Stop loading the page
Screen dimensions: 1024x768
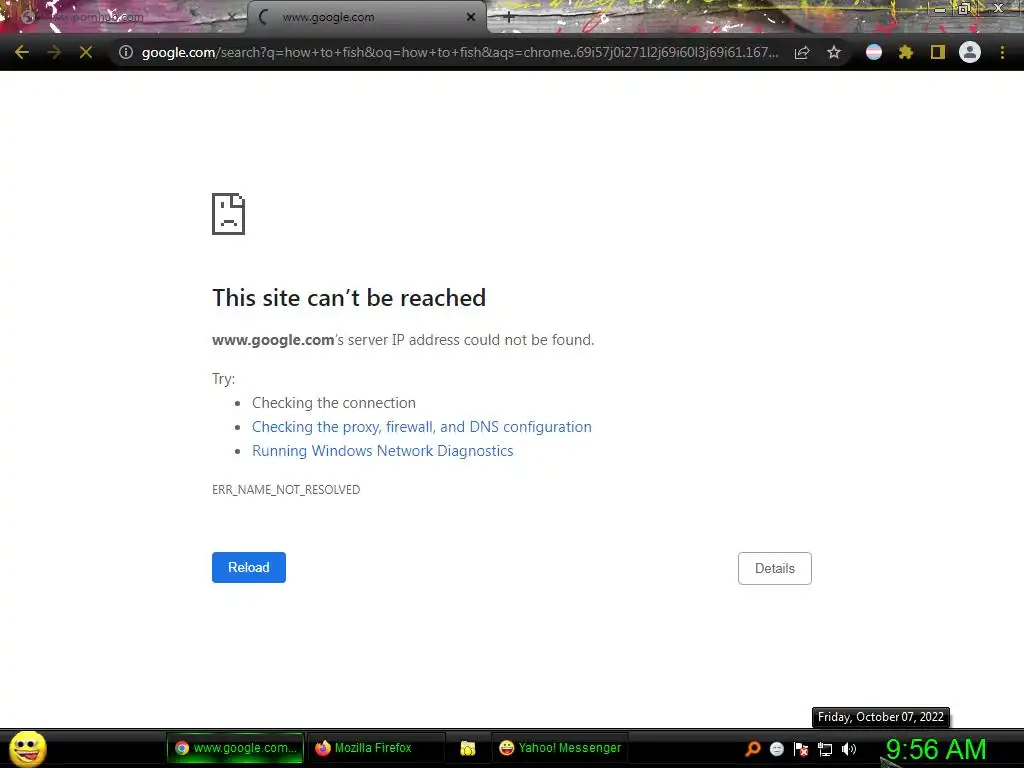(86, 52)
